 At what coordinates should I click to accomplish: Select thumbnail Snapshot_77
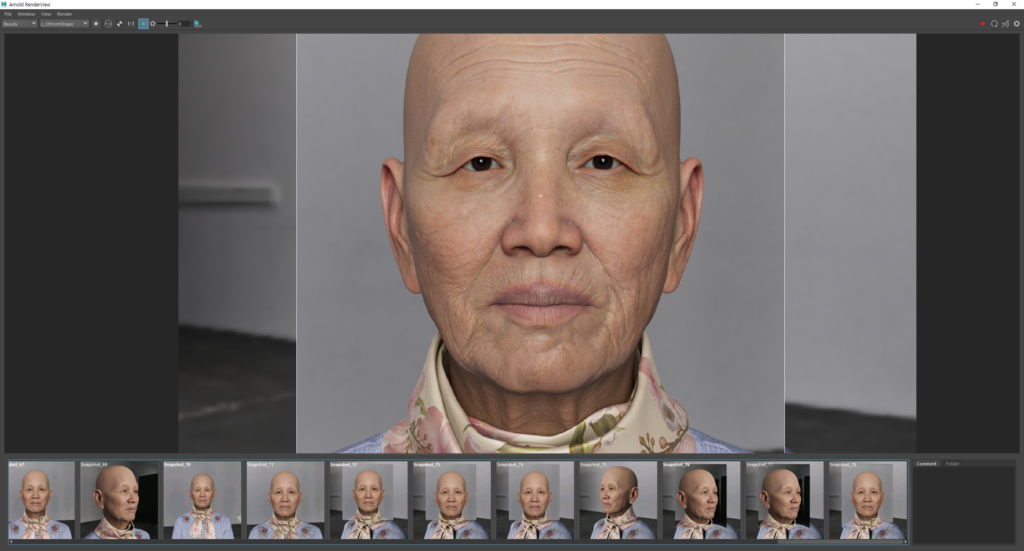point(784,500)
